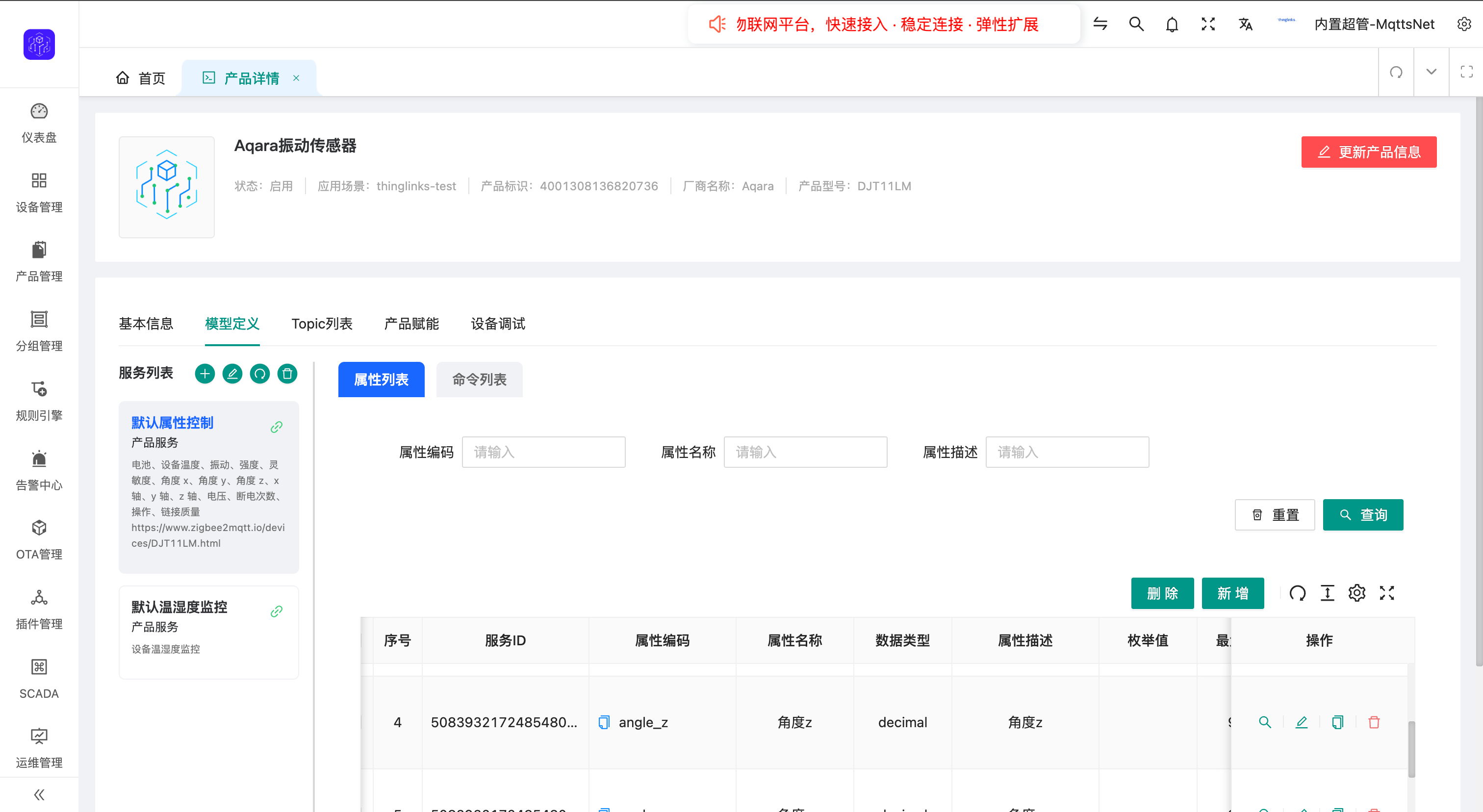1483x812 pixels.
Task: Open user menu 内置超管-MqttsNet
Action: point(1374,24)
